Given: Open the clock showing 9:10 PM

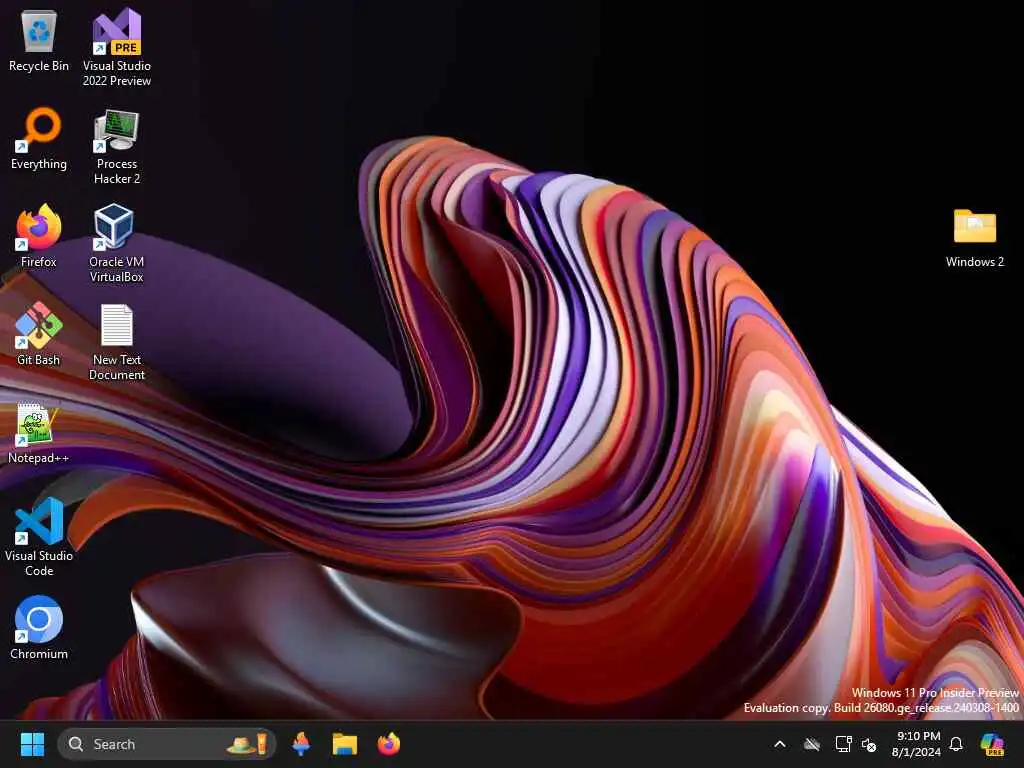Looking at the screenshot, I should 916,744.
